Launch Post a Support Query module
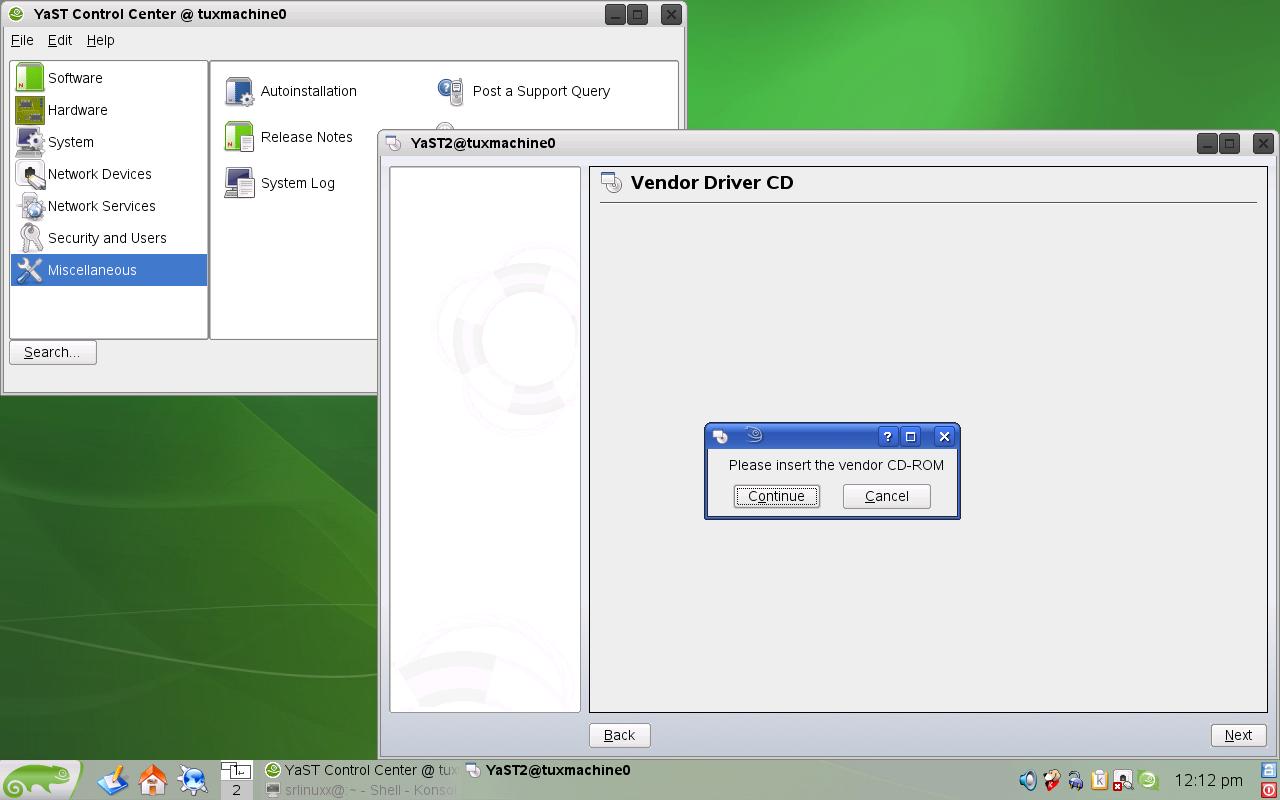The height and width of the screenshot is (800, 1280). tap(524, 91)
